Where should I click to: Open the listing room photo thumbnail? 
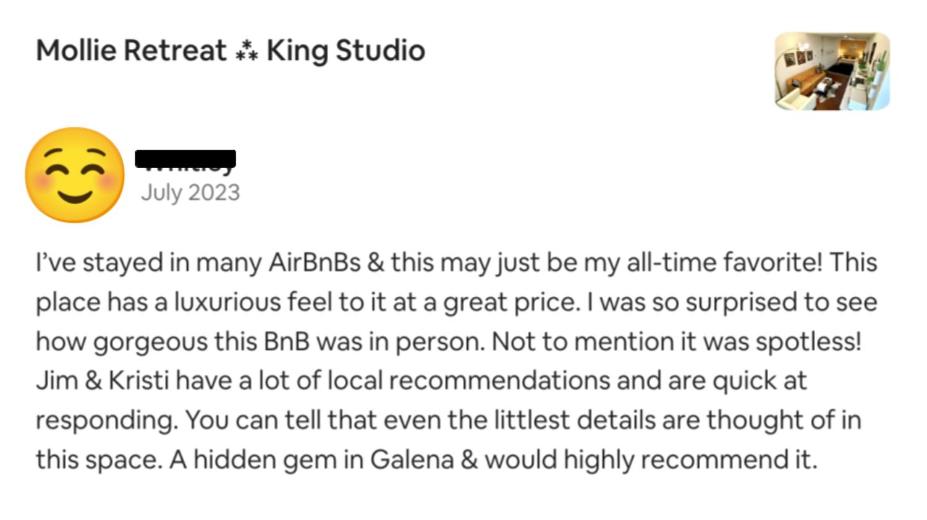pyautogui.click(x=832, y=72)
